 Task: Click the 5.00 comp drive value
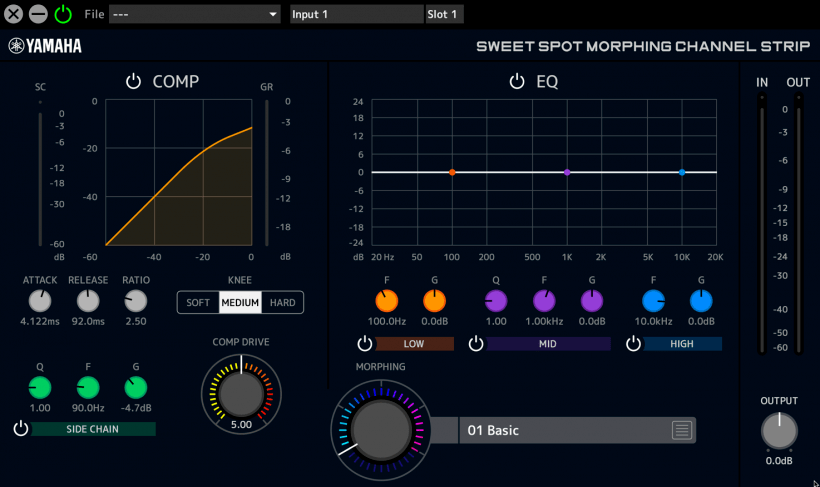(241, 424)
